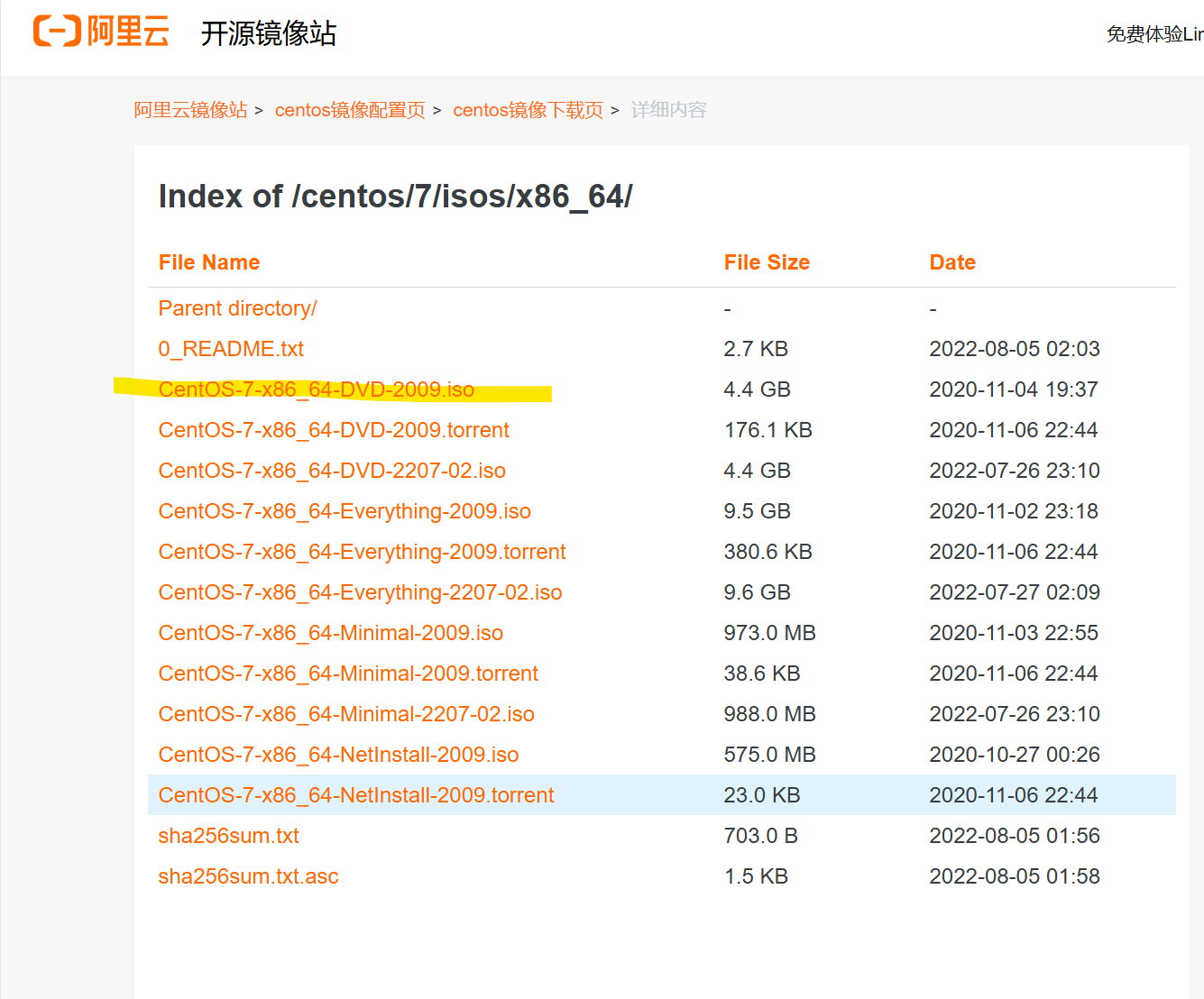
Task: Open sha256sum.txt.asc file
Action: [248, 876]
